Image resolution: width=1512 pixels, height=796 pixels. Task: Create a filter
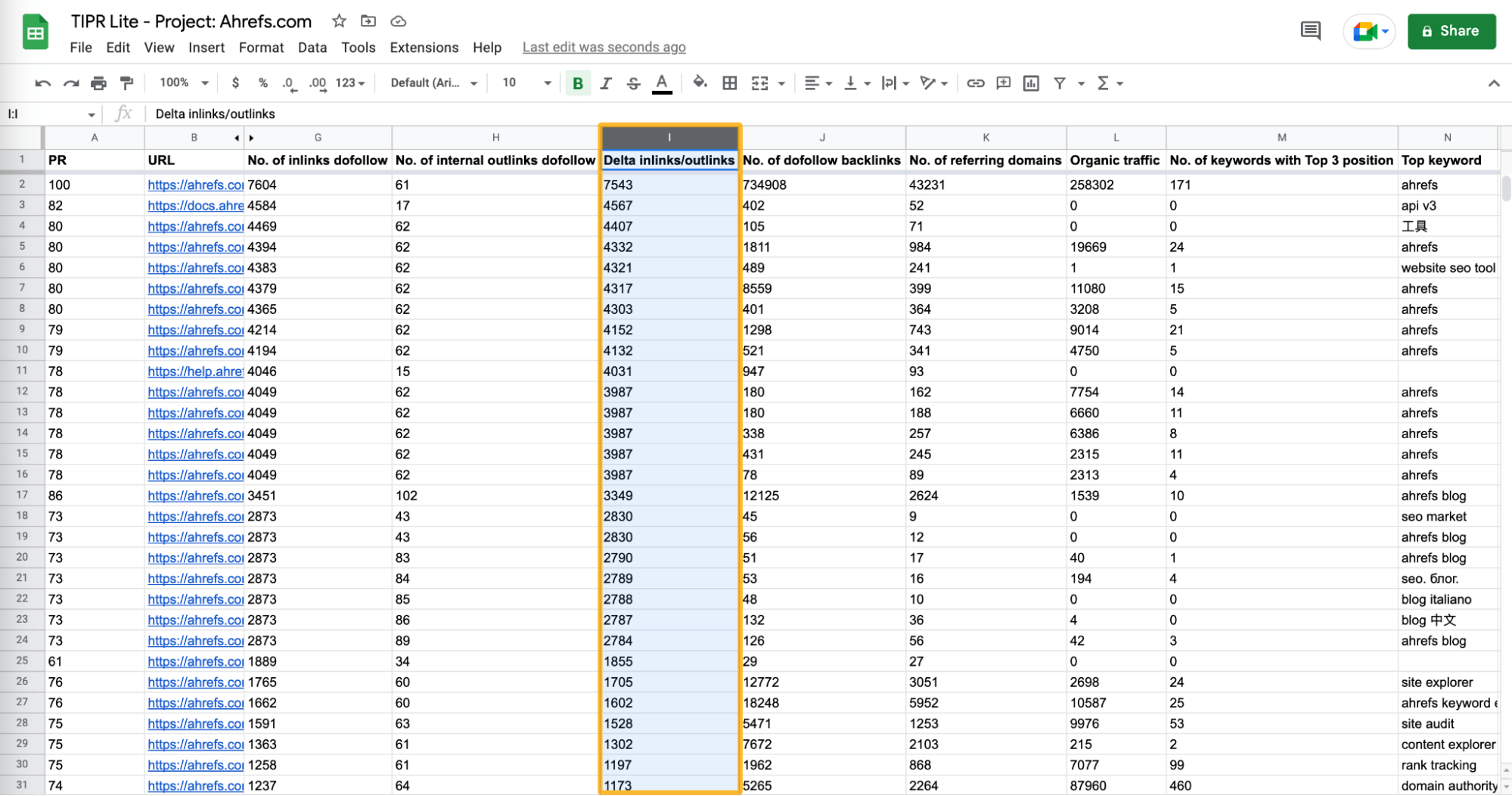point(1060,83)
